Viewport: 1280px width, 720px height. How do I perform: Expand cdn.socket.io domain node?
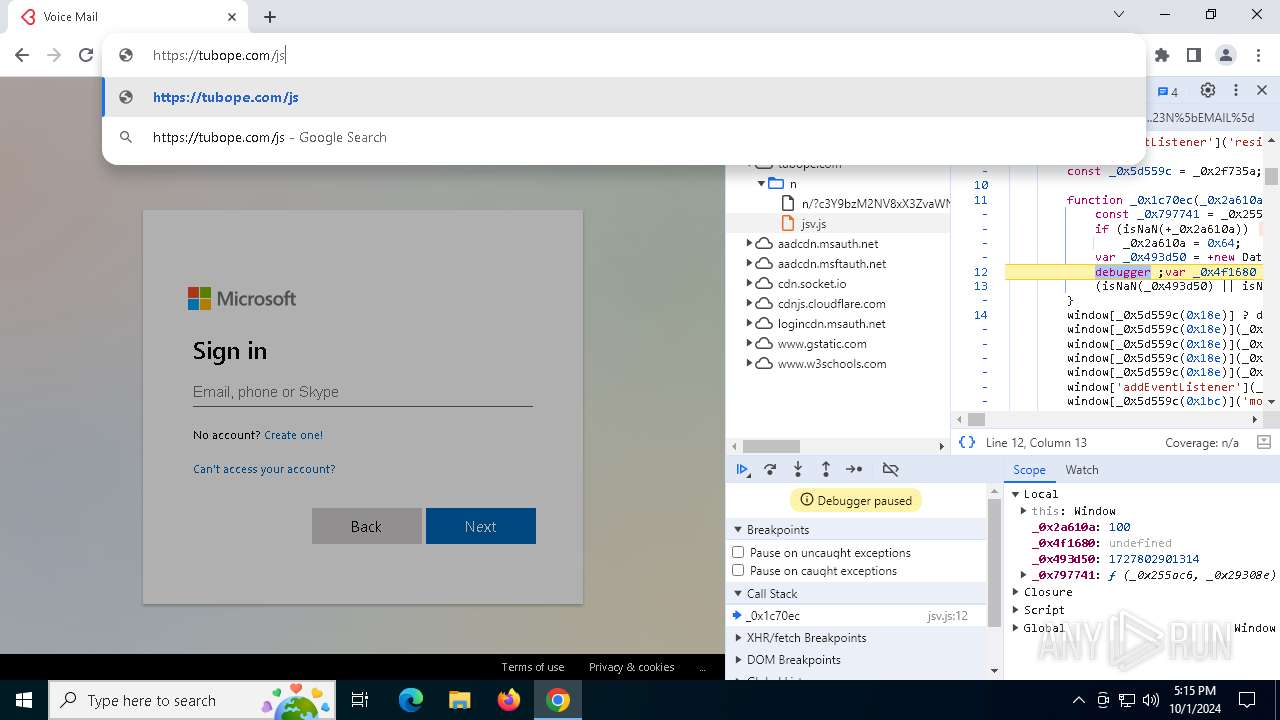pyautogui.click(x=749, y=283)
